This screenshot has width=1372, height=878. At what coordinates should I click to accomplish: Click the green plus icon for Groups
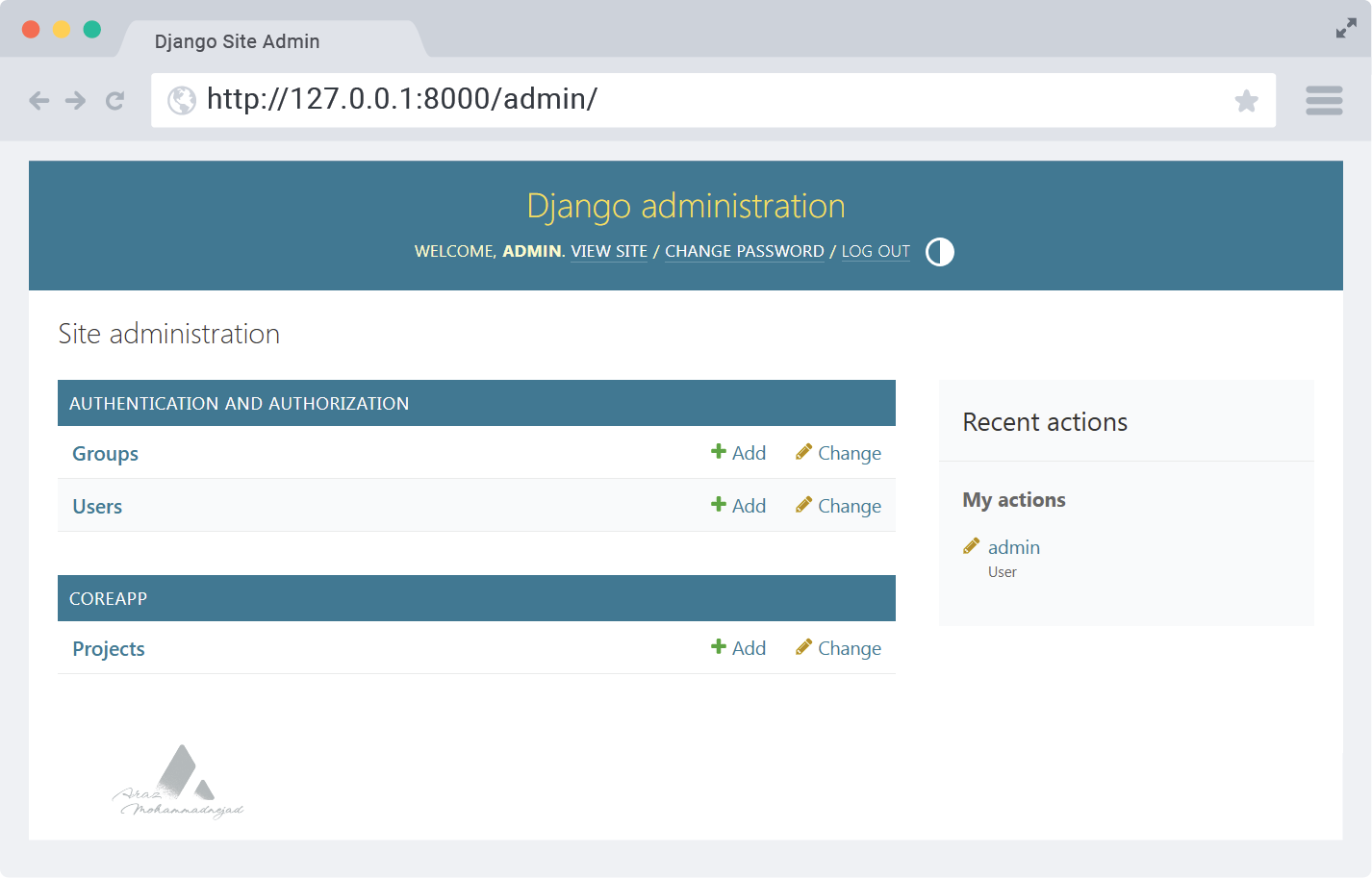719,451
